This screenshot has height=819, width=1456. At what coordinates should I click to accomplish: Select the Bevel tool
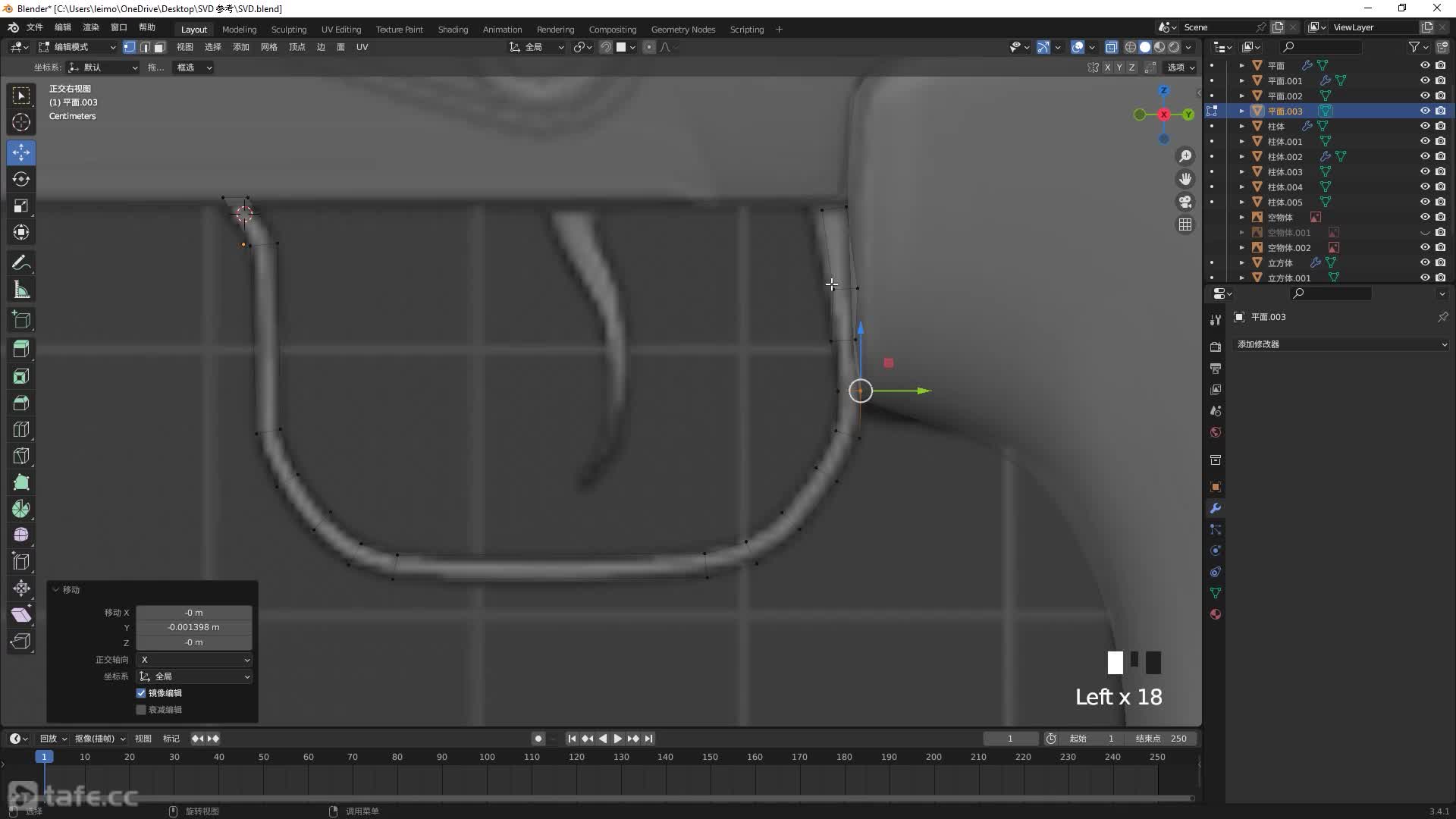tap(21, 403)
